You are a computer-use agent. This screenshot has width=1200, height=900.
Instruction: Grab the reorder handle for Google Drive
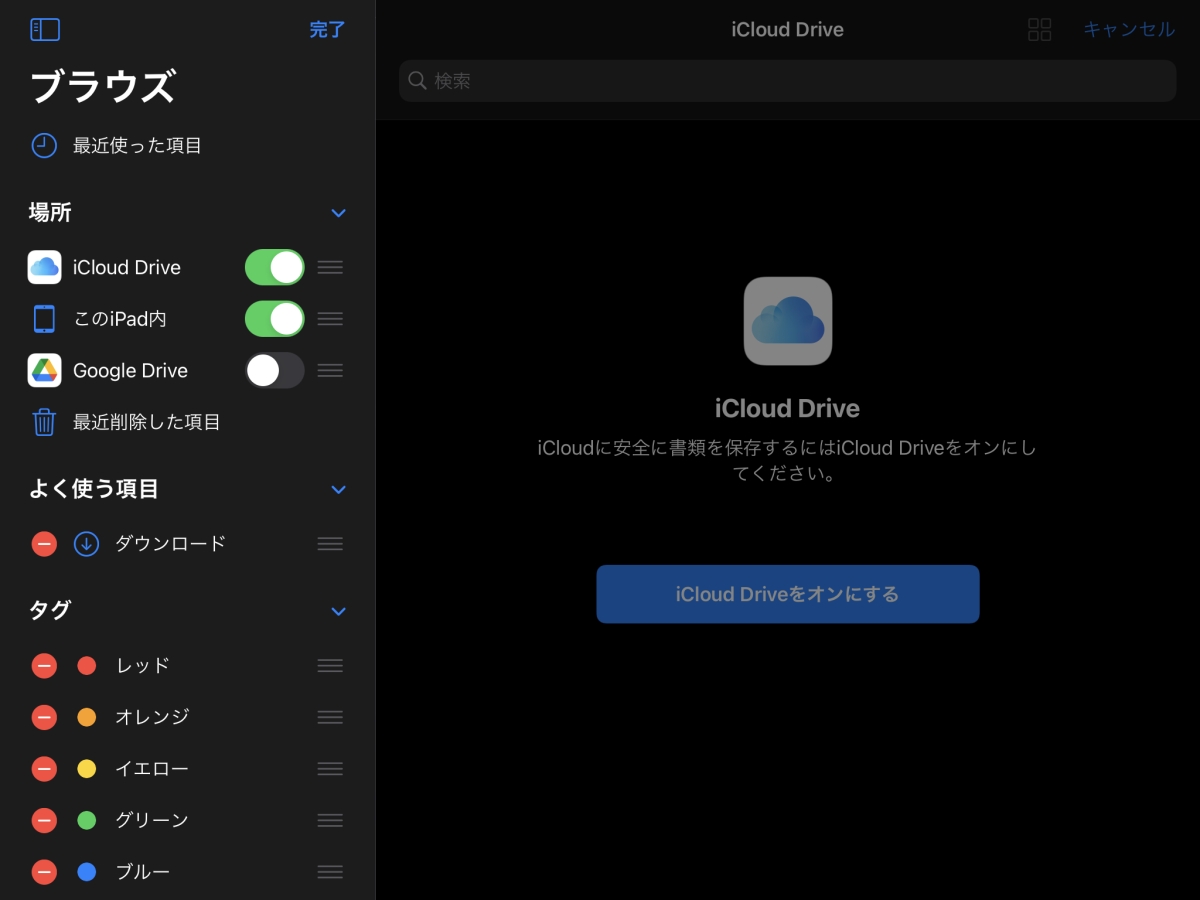pos(330,371)
